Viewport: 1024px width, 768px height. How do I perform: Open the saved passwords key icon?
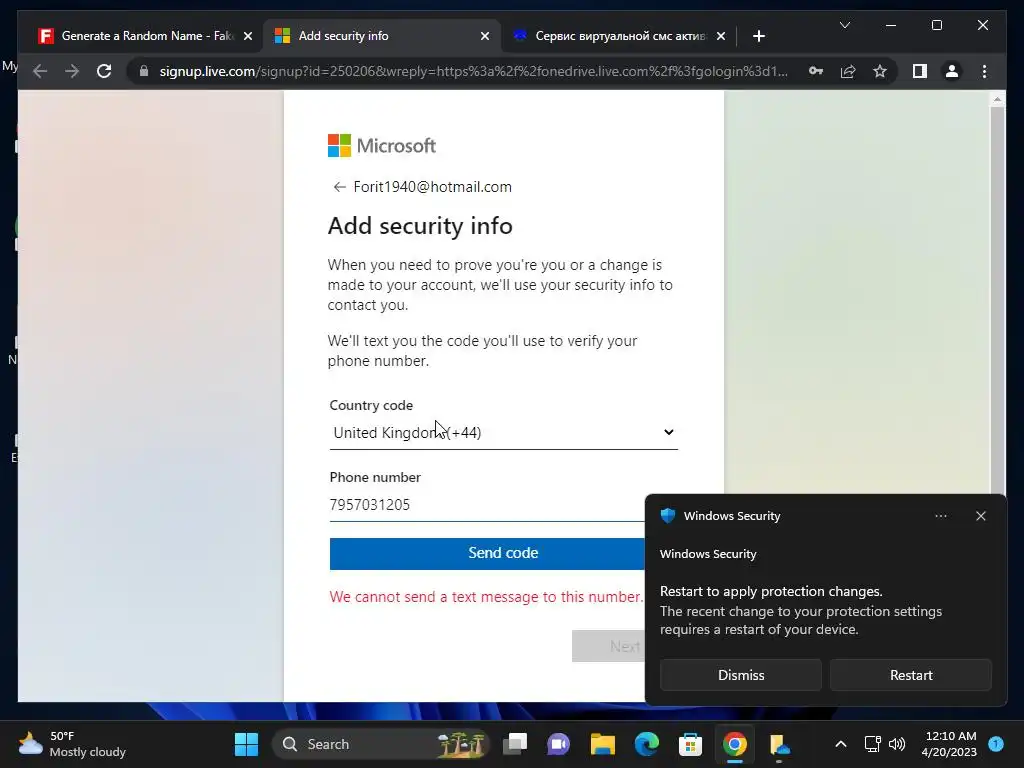[x=816, y=71]
